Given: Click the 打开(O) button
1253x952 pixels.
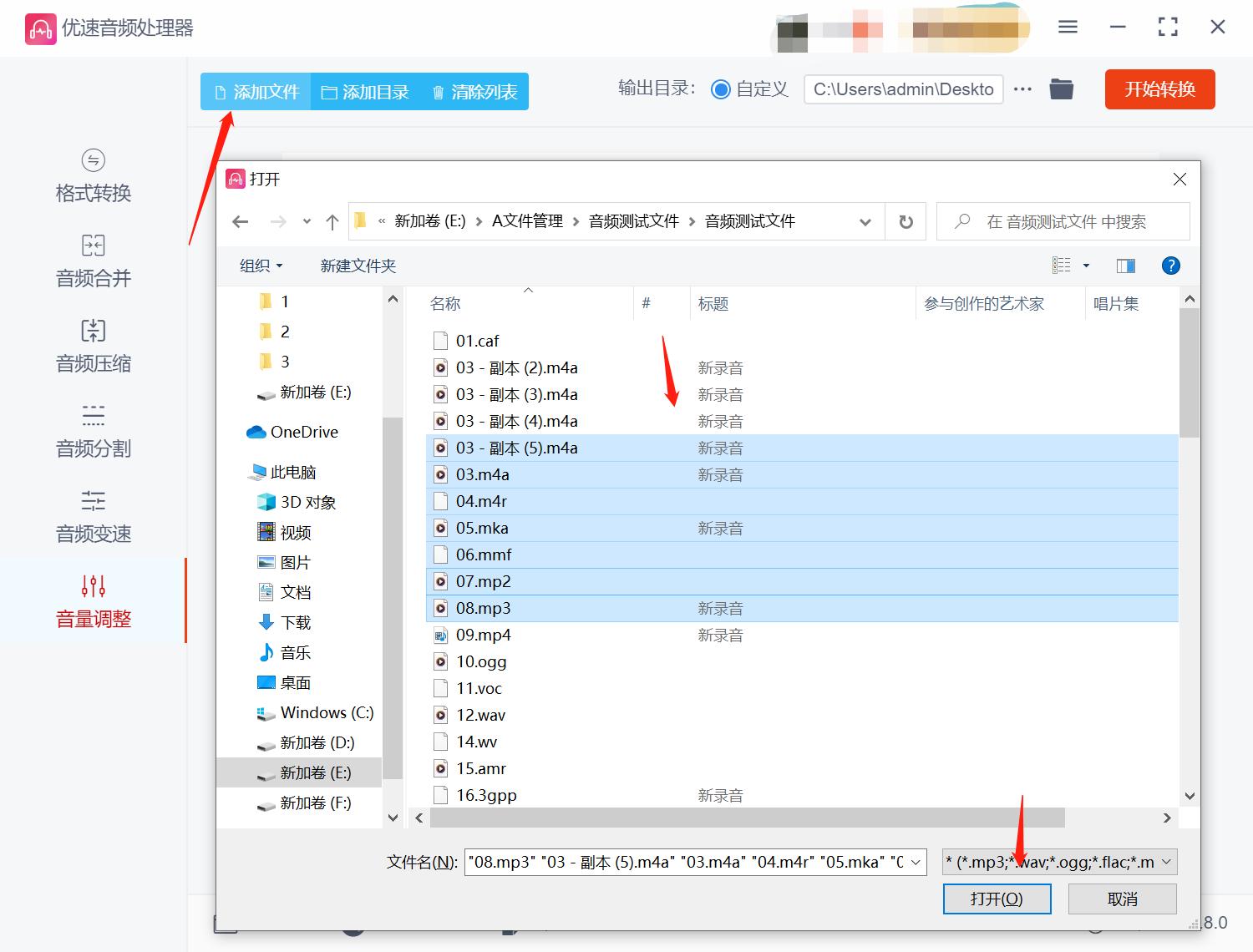Looking at the screenshot, I should click(997, 899).
